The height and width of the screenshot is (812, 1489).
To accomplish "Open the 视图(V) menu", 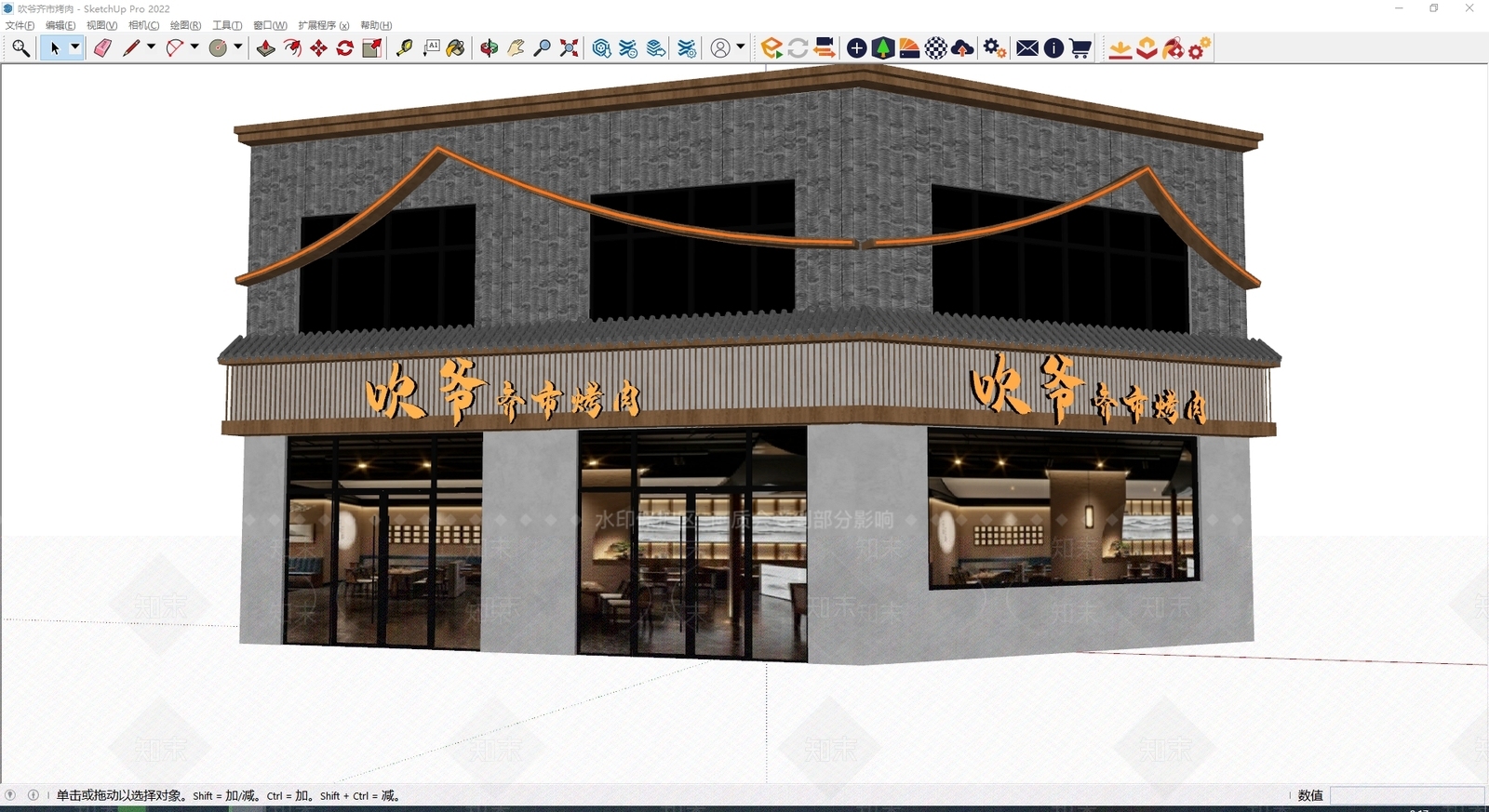I will click(101, 25).
